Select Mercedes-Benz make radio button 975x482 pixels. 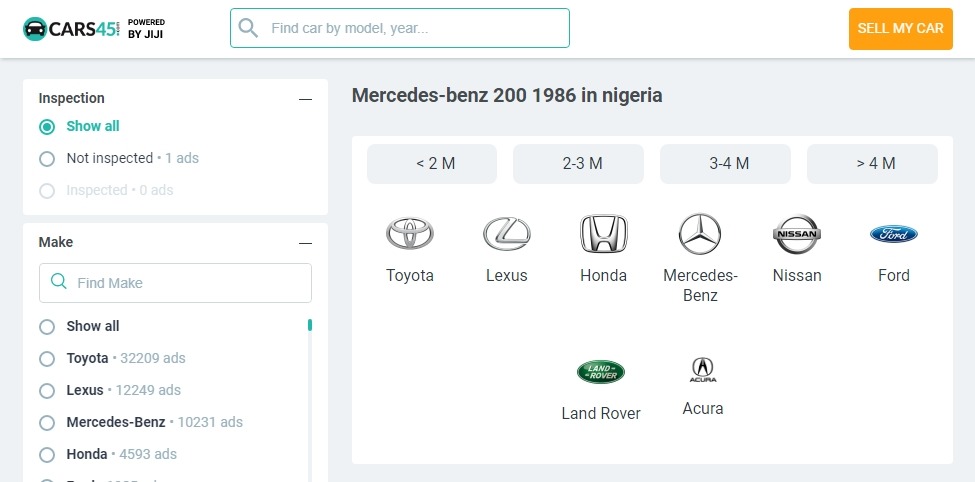click(47, 423)
